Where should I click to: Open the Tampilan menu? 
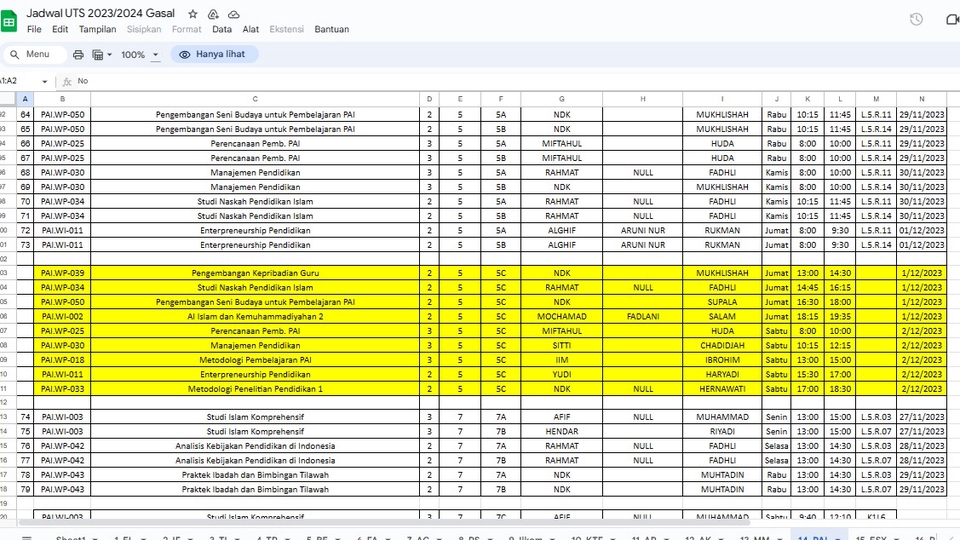(x=97, y=29)
